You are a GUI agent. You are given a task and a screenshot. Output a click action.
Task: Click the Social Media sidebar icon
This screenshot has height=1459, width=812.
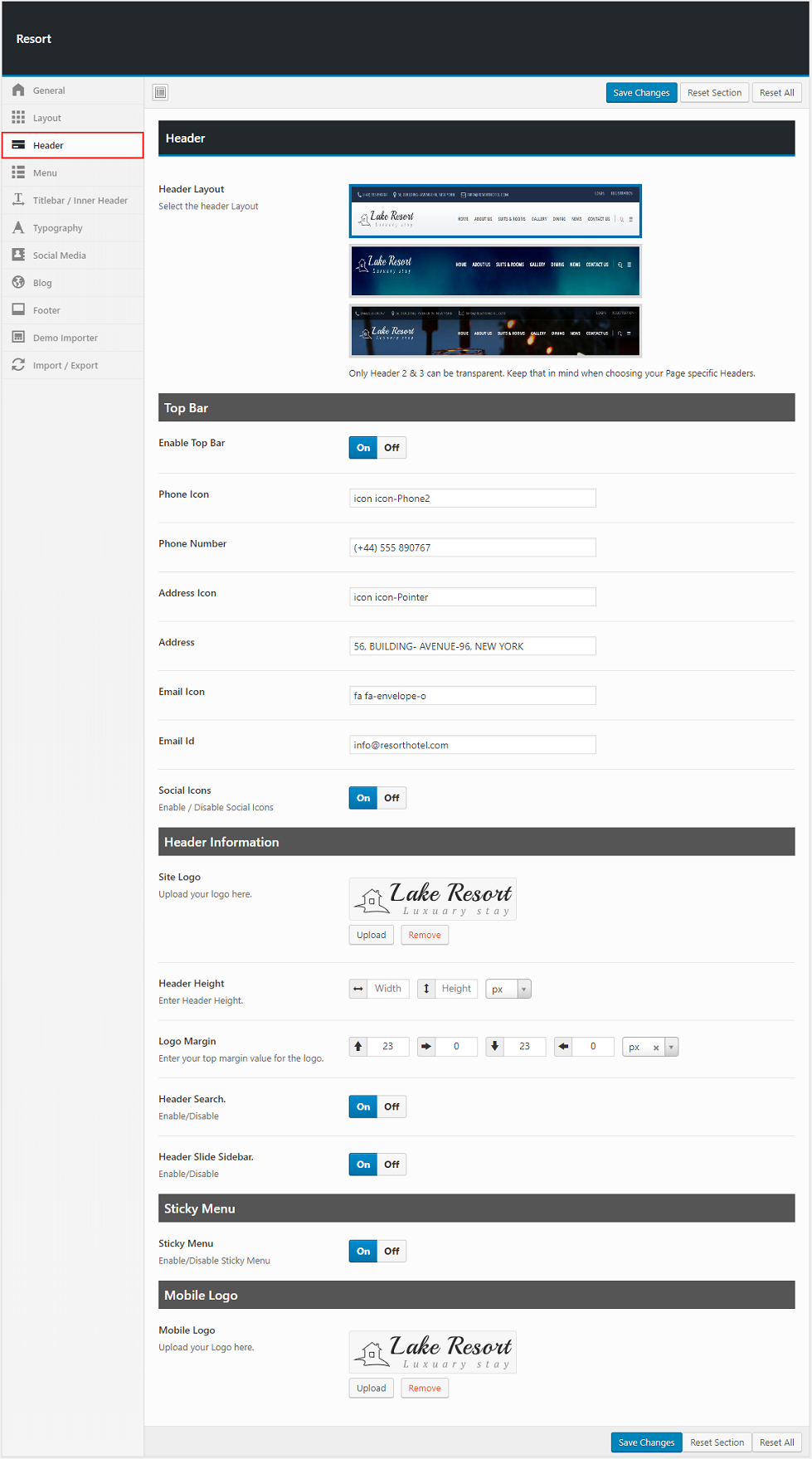pyautogui.click(x=18, y=255)
